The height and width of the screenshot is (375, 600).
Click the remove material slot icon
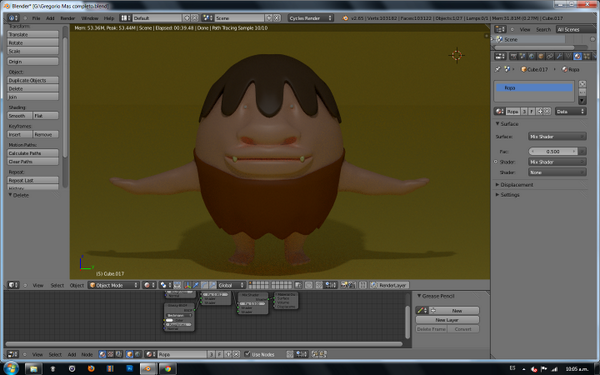click(x=582, y=92)
